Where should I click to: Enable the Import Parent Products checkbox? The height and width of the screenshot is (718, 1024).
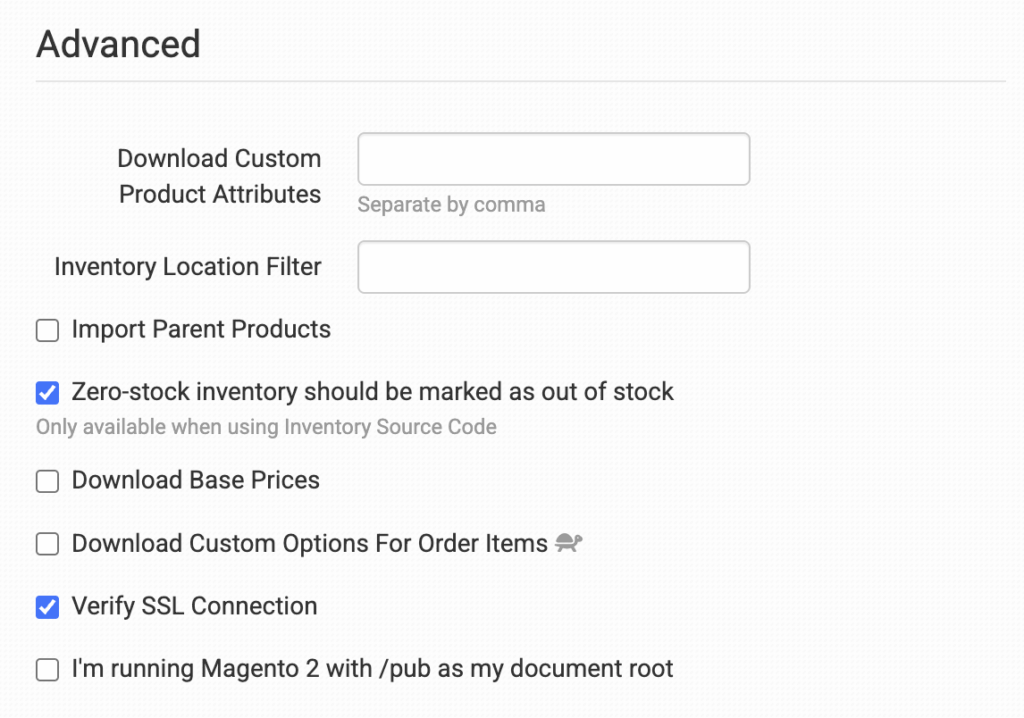click(x=47, y=330)
